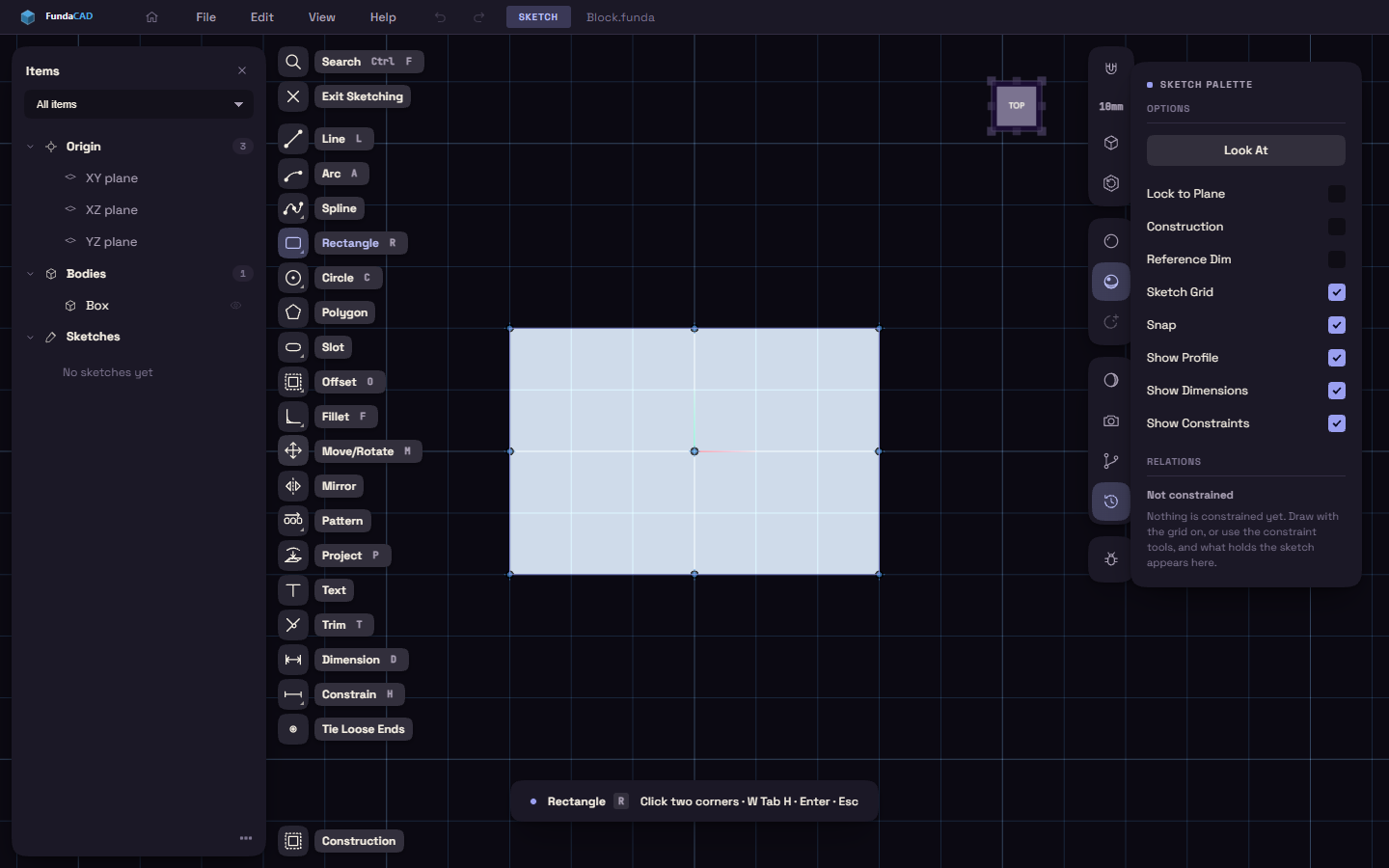Enable the Reference Dim checkbox
Viewport: 1389px width, 868px height.
click(x=1336, y=259)
